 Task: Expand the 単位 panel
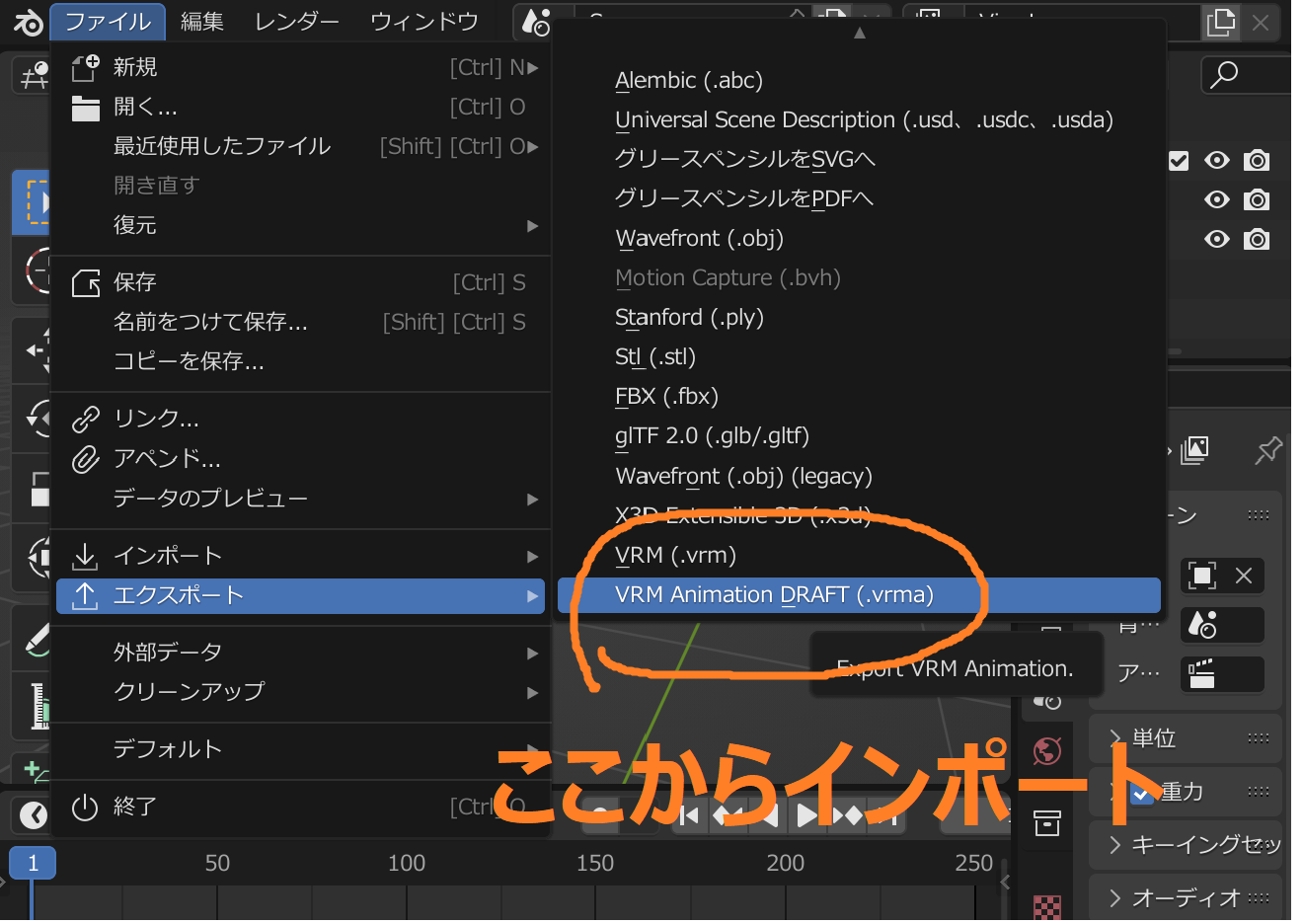click(1185, 737)
